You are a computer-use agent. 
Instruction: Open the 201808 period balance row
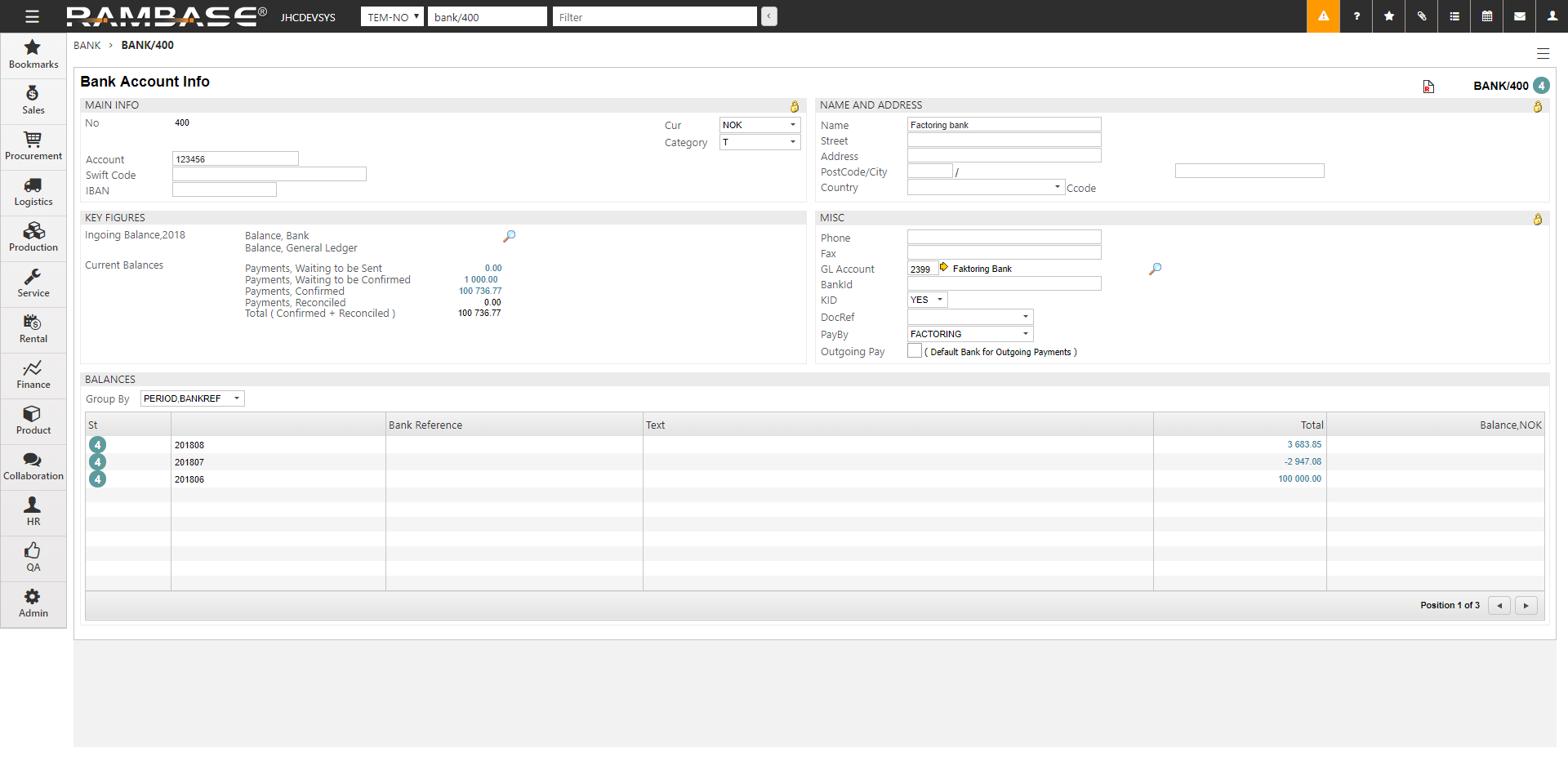pyautogui.click(x=189, y=445)
